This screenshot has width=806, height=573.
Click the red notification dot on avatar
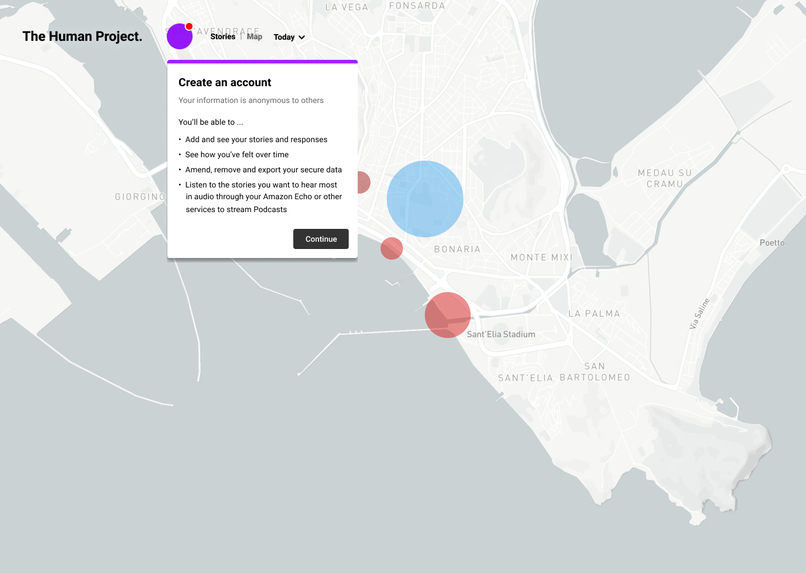[x=189, y=26]
